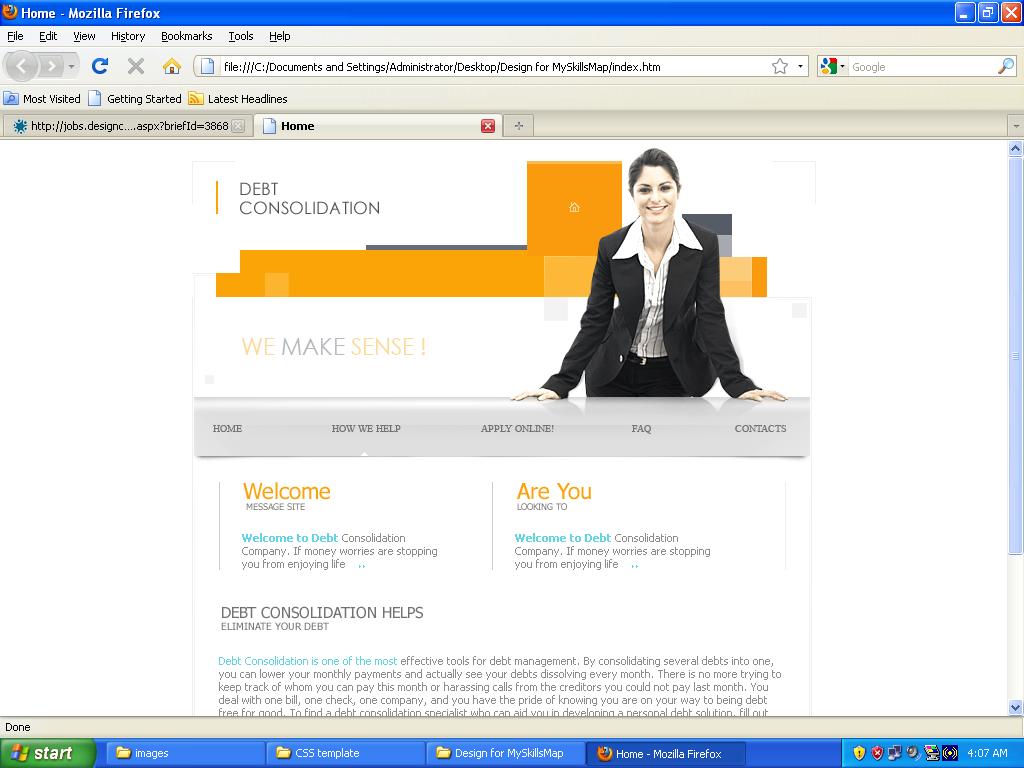Click the Are You heading
The image size is (1024, 768).
554,491
